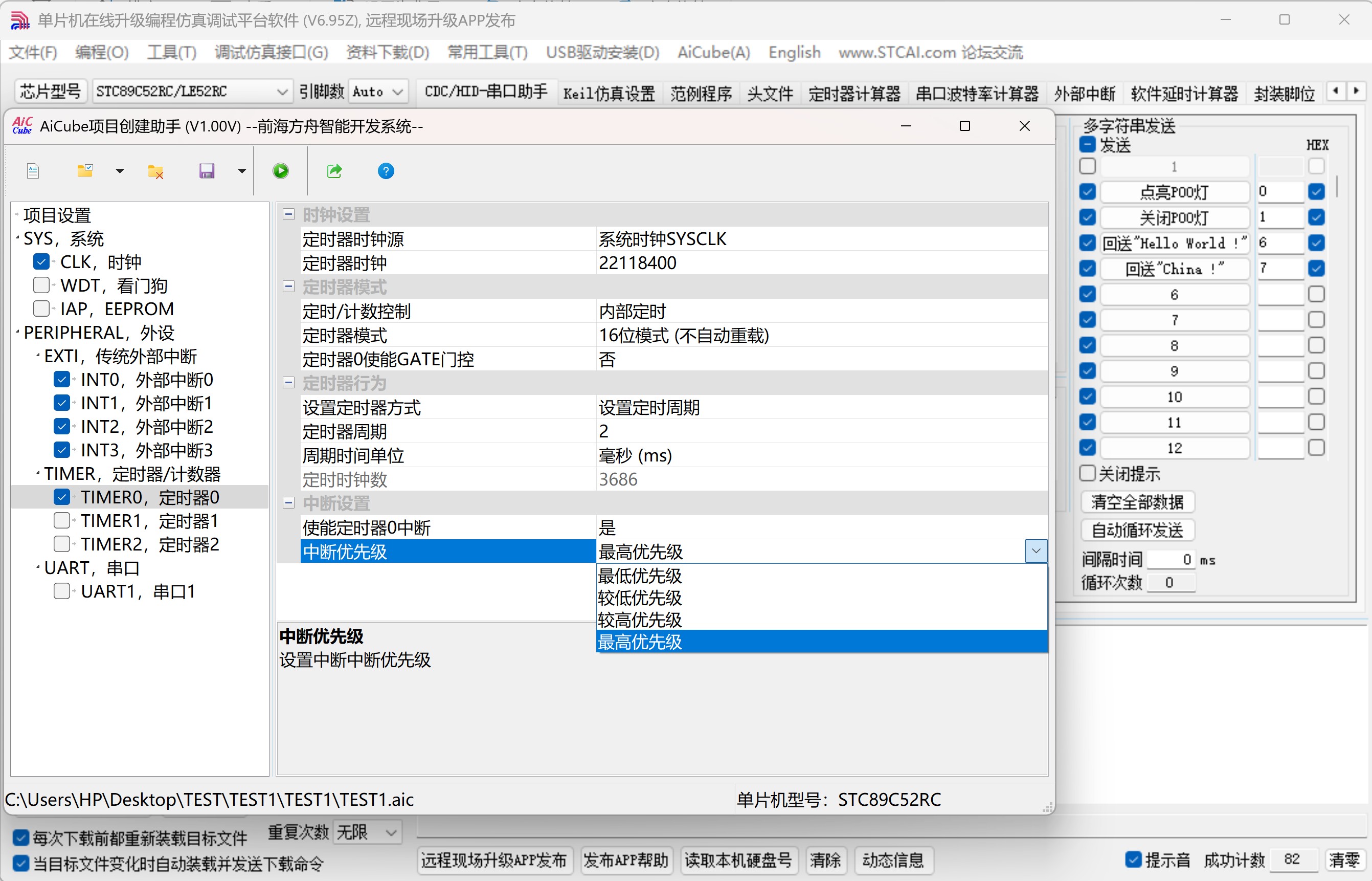Viewport: 1372px width, 881px height.
Task: Select TIMER2 定时器2 tree item
Action: coord(150,544)
